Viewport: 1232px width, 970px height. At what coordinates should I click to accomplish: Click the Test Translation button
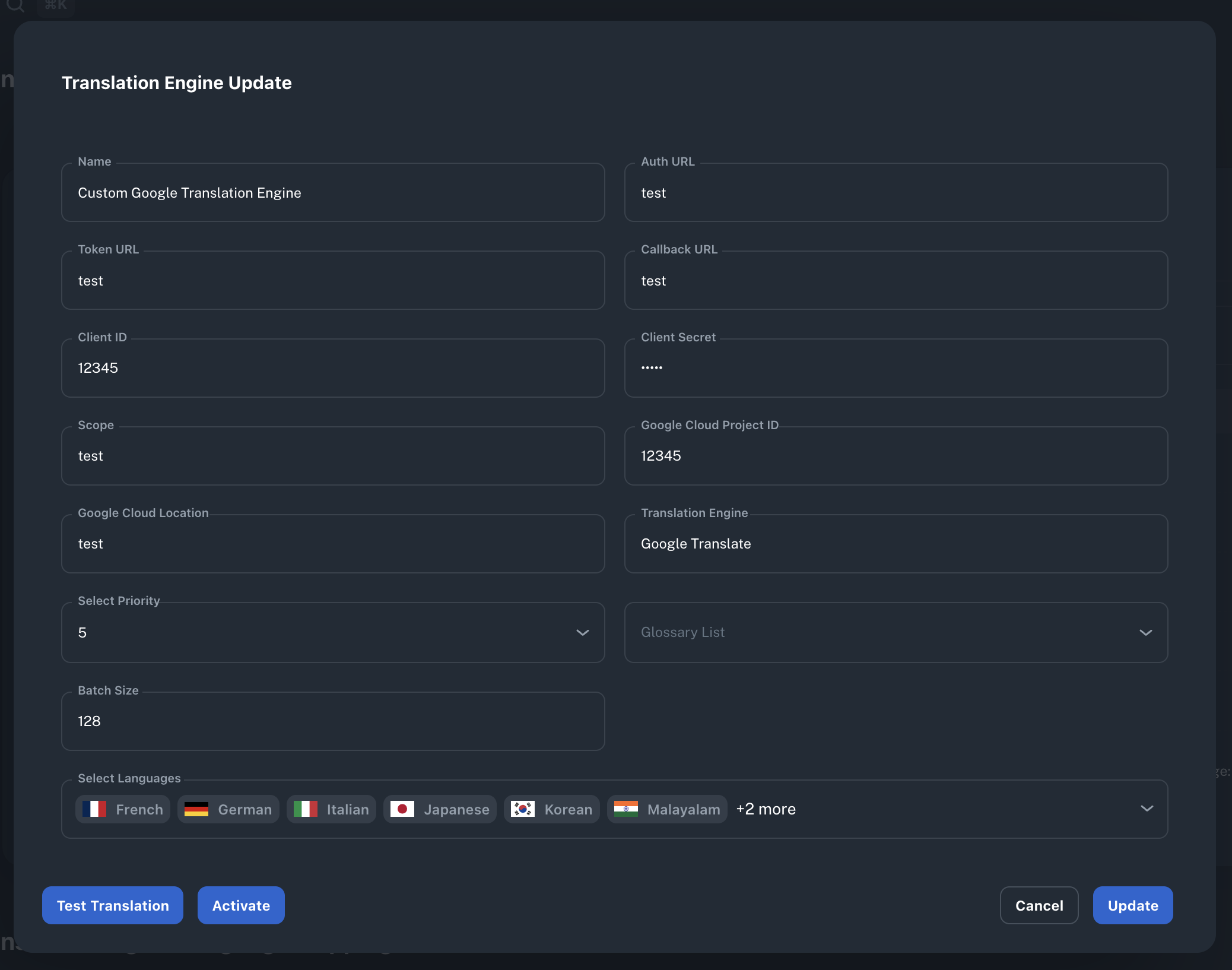112,905
